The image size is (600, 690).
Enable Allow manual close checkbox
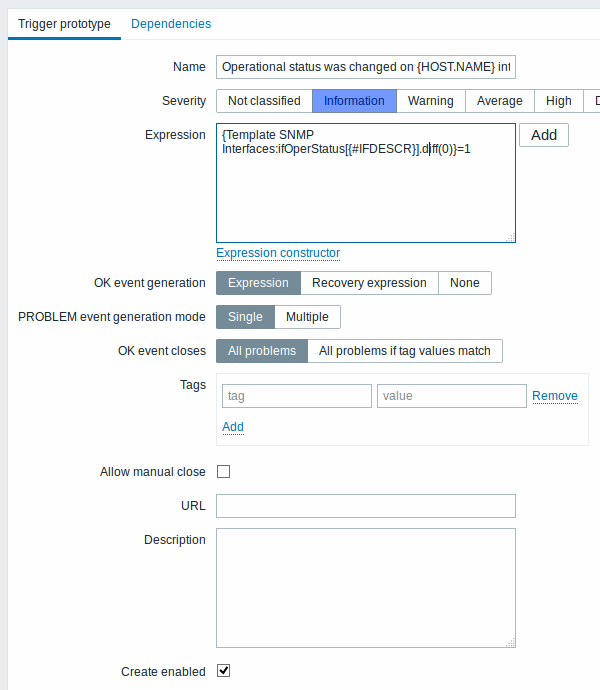tap(224, 472)
